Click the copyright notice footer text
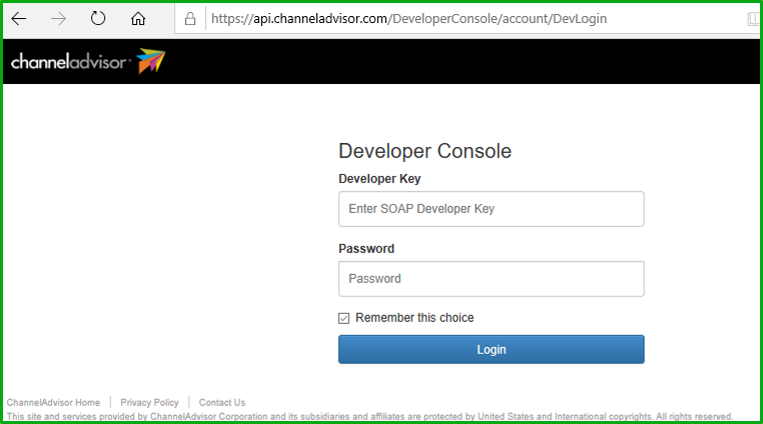The image size is (763, 424). click(x=370, y=417)
